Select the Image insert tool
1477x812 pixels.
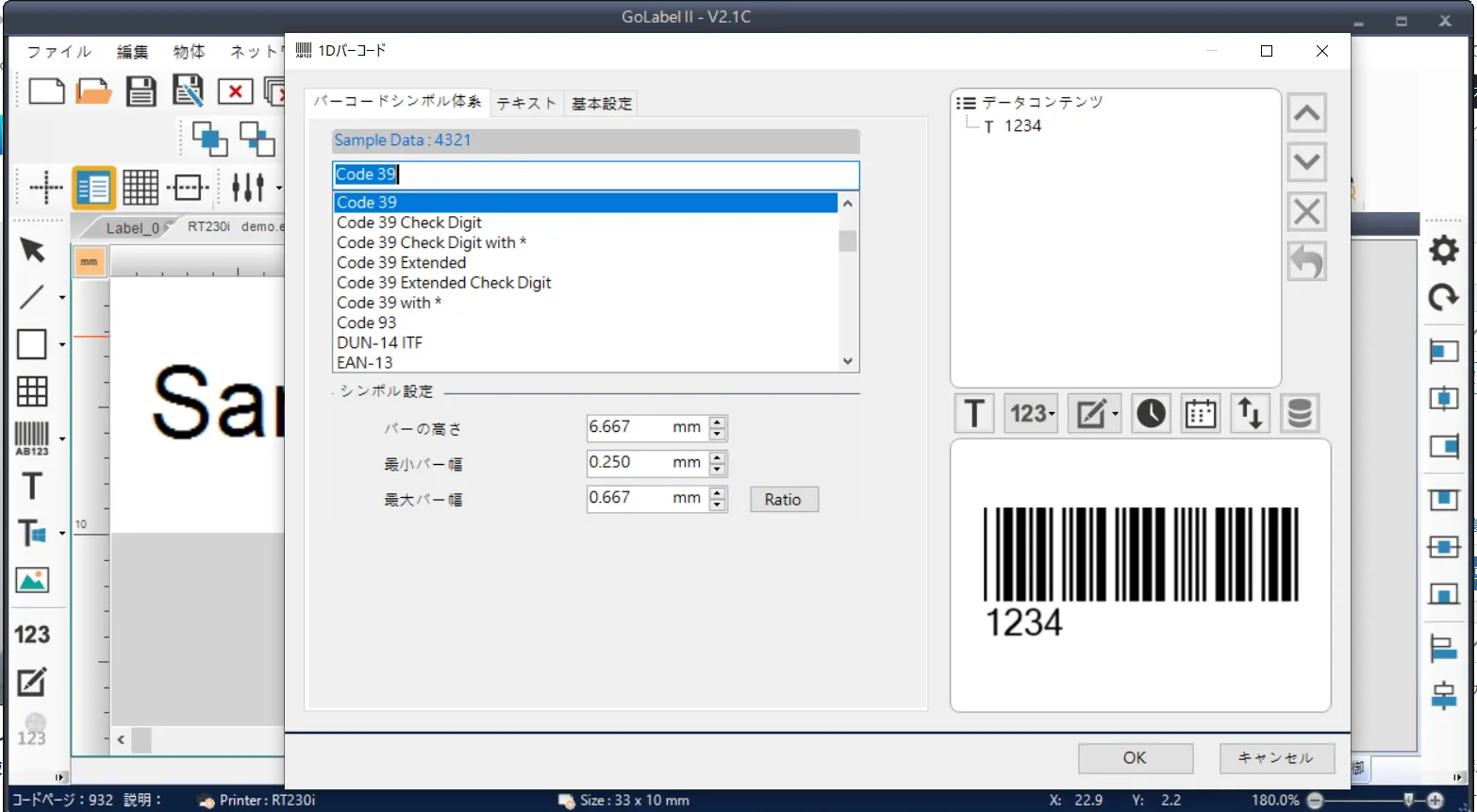pos(32,580)
